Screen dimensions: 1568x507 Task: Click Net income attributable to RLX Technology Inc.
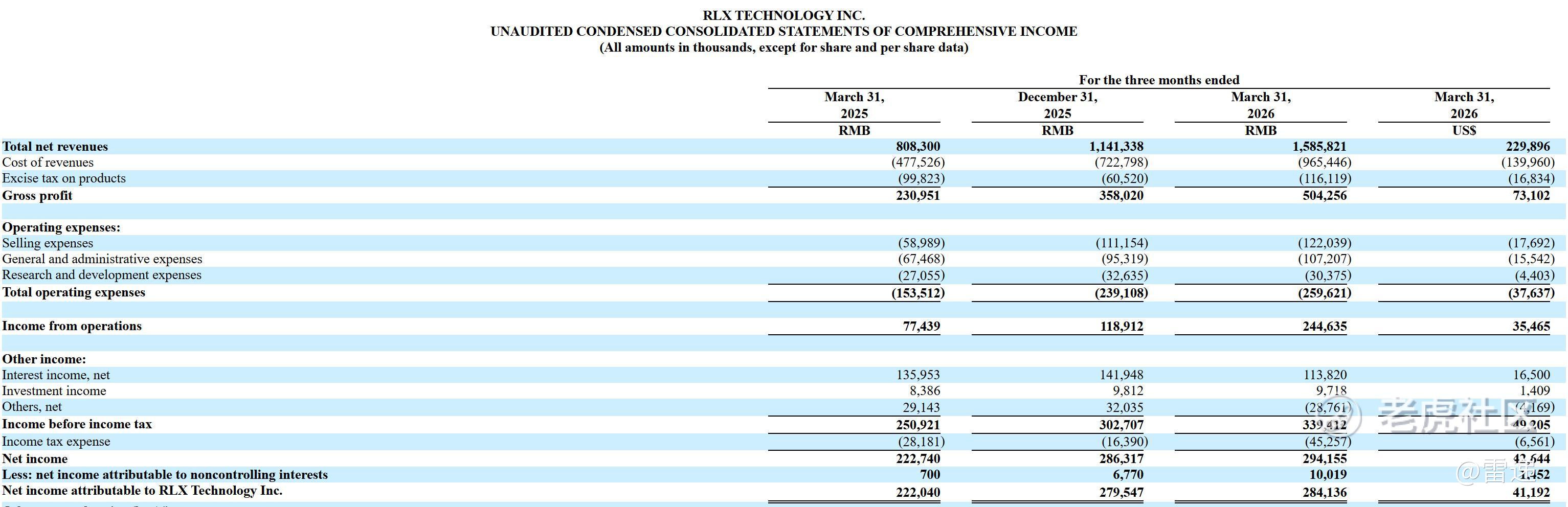pos(142,491)
